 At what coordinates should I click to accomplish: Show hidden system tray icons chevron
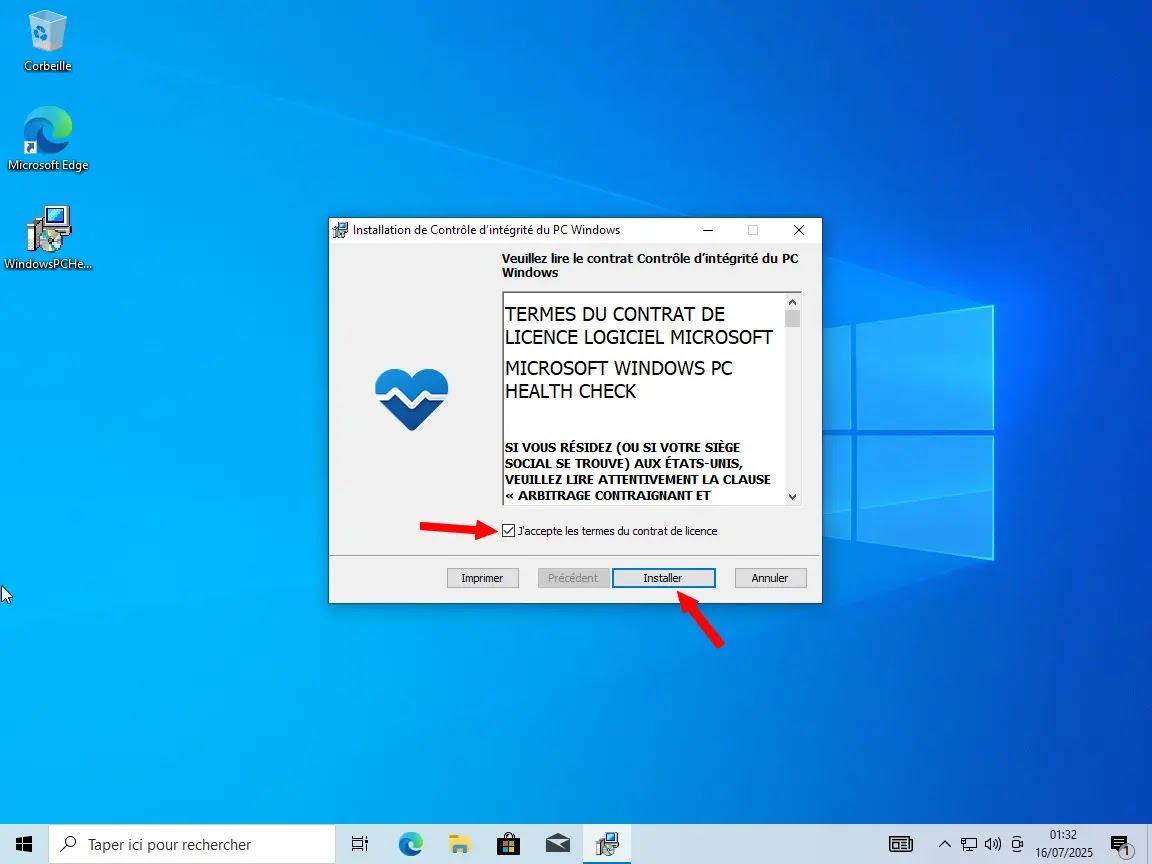[x=945, y=844]
